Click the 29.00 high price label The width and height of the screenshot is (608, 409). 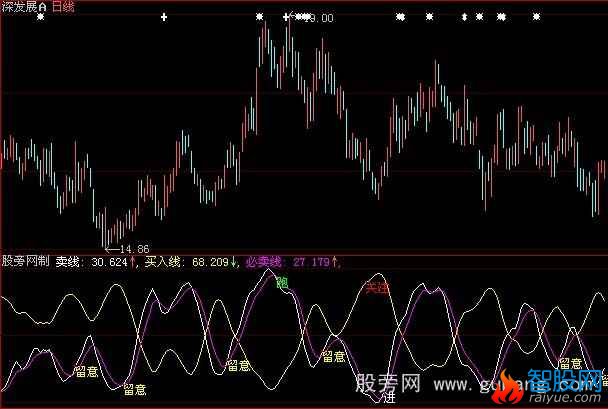[319, 18]
